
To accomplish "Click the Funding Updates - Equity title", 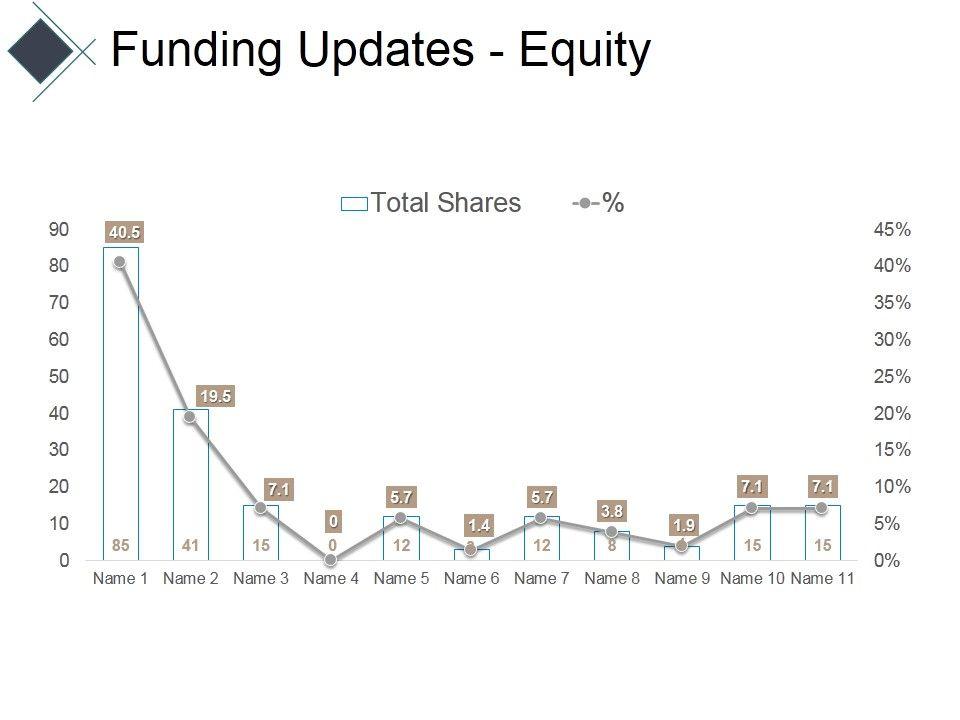I will click(x=380, y=50).
